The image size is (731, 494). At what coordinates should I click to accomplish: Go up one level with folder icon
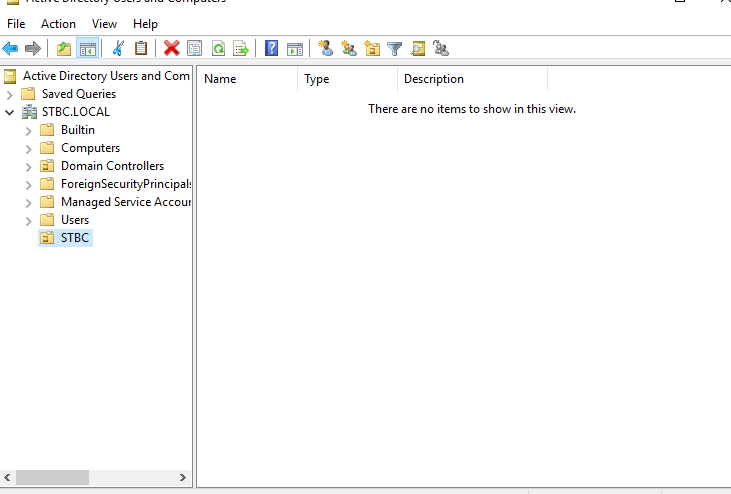tap(64, 48)
